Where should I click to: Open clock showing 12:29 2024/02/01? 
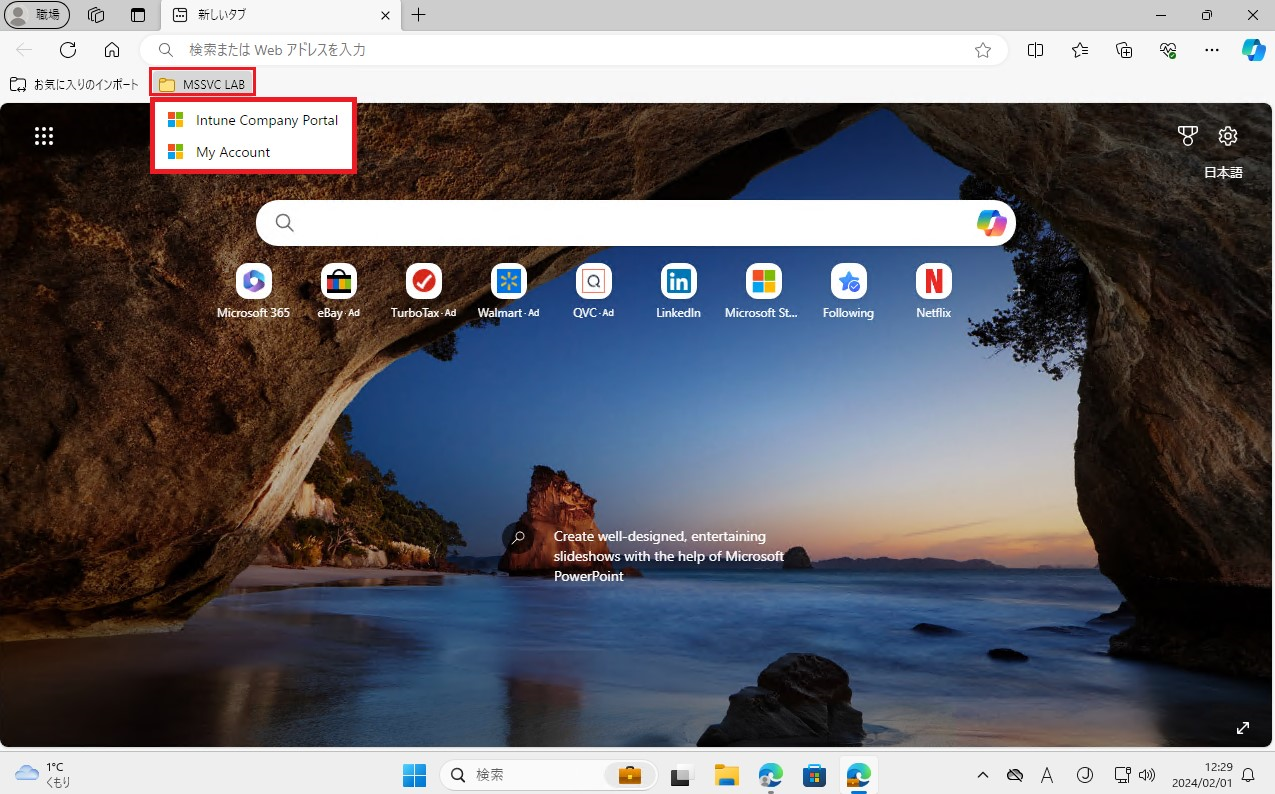tap(1203, 774)
